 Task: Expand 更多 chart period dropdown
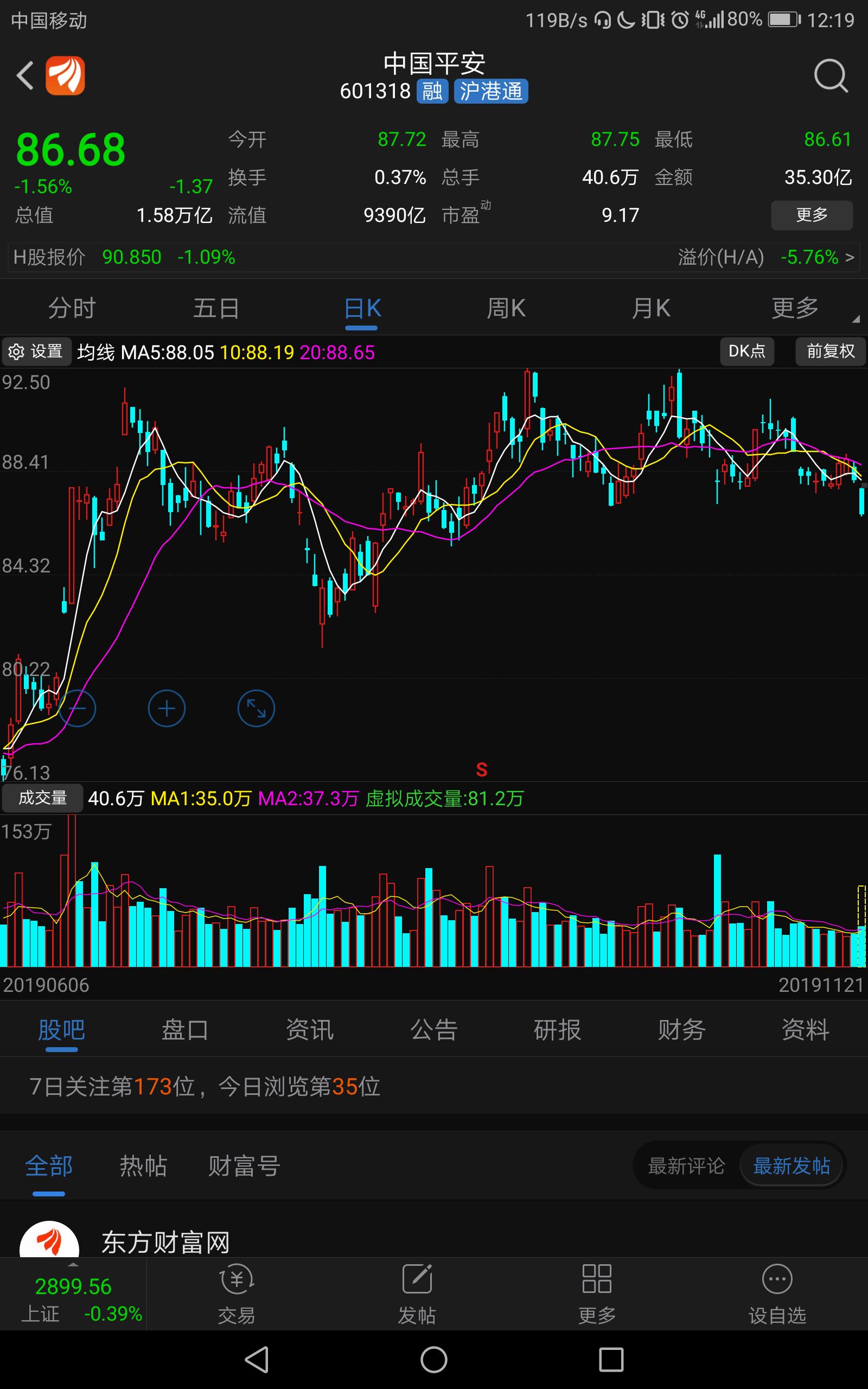pyautogui.click(x=795, y=308)
